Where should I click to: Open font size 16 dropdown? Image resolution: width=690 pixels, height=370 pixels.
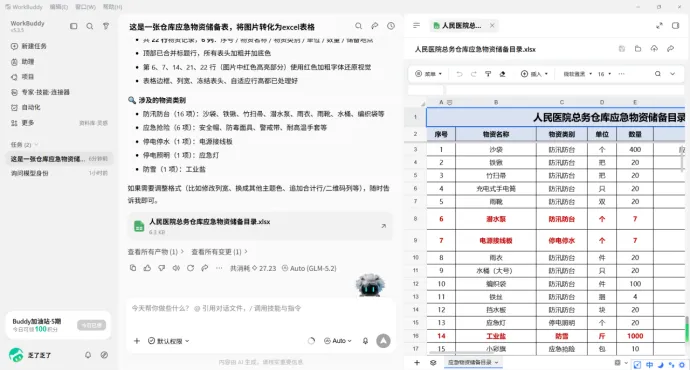click(604, 74)
